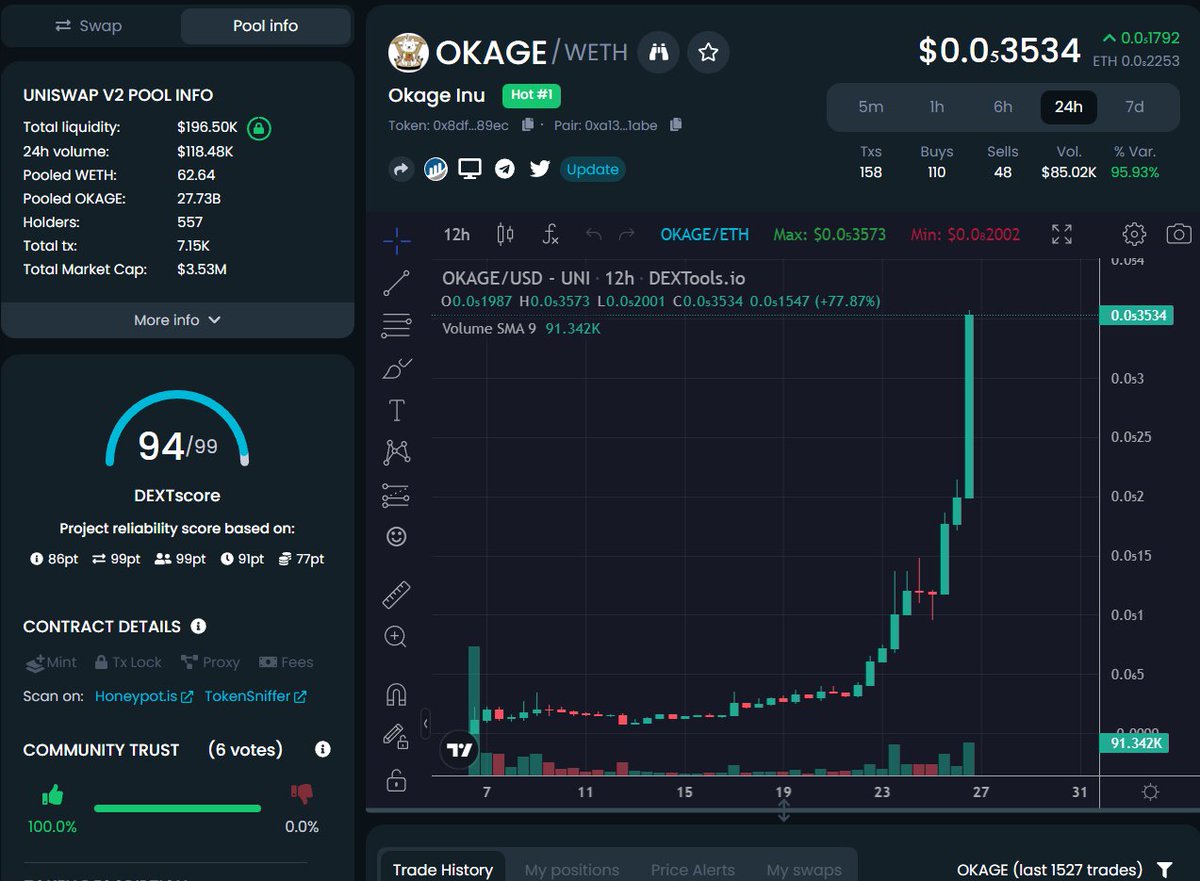This screenshot has width=1200, height=881.
Task: Select the text annotation tool
Action: pos(396,410)
